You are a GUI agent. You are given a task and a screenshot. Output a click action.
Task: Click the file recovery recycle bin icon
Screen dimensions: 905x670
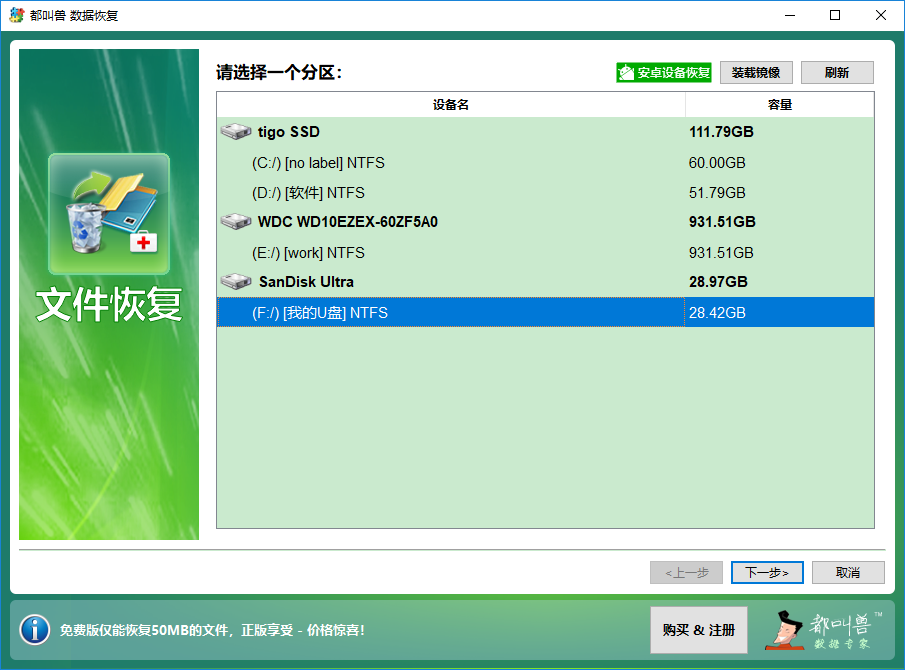coord(109,214)
